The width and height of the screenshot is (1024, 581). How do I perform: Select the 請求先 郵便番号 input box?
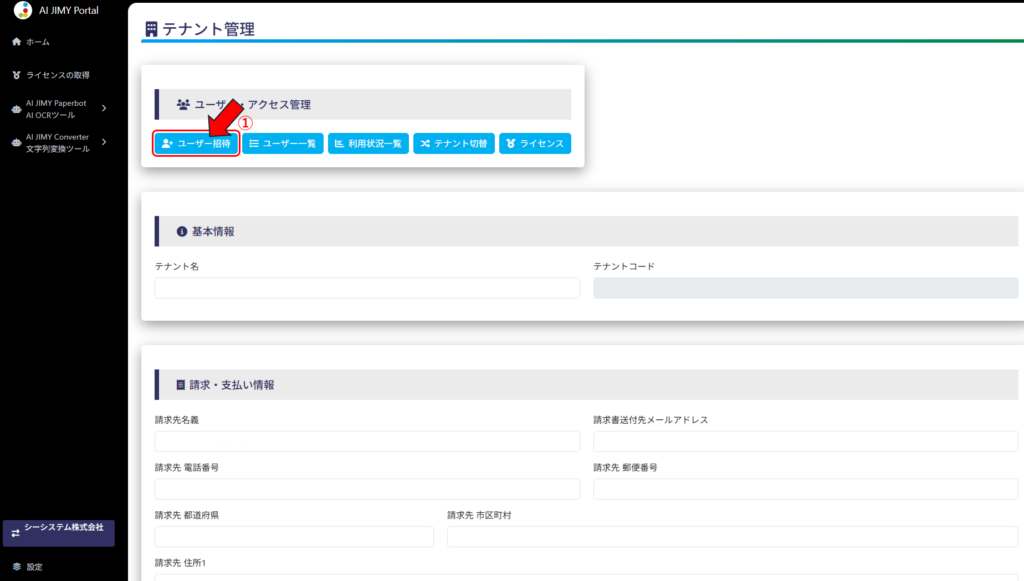[805, 489]
